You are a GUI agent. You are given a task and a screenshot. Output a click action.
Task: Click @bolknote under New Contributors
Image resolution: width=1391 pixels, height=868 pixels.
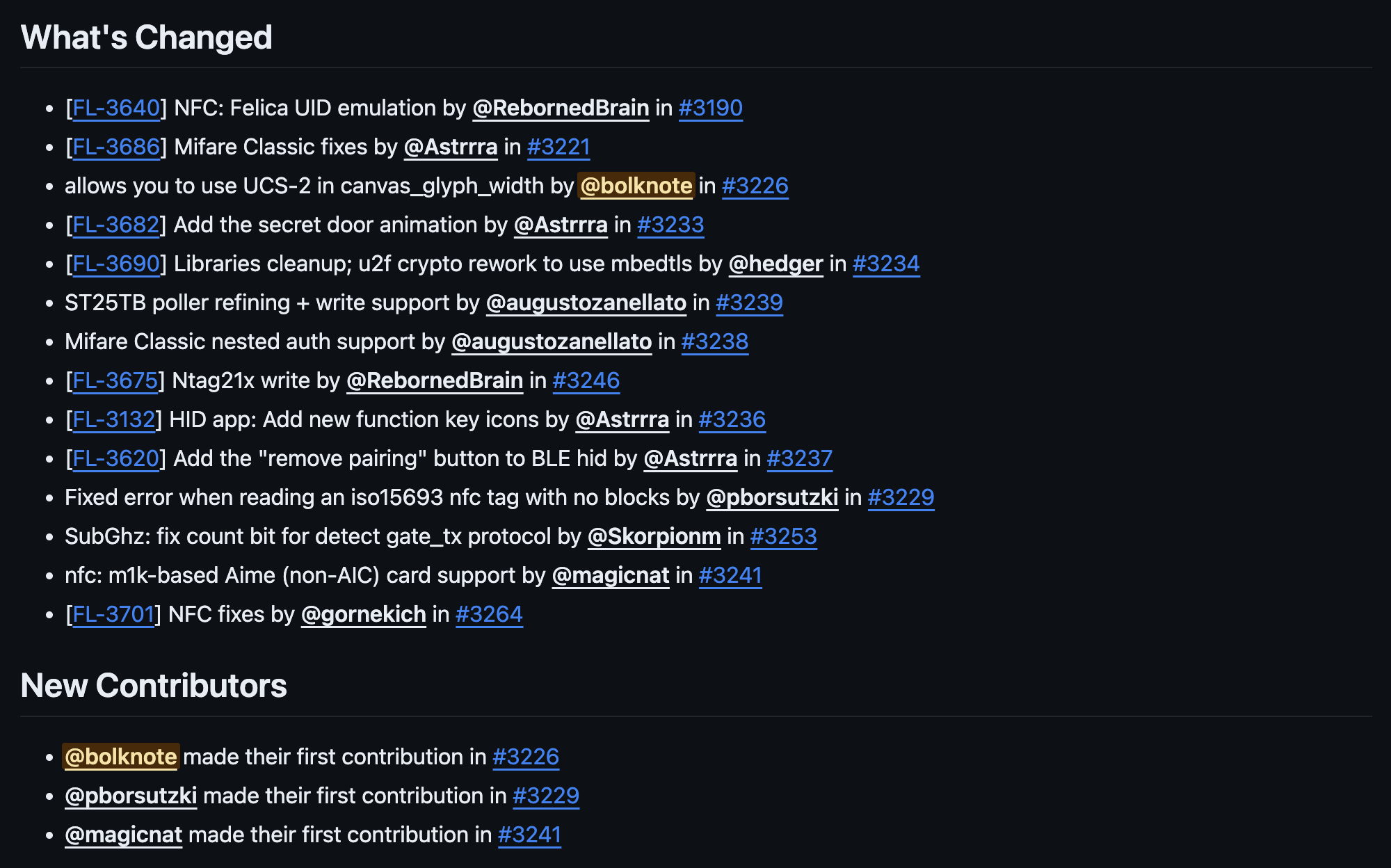click(x=121, y=757)
